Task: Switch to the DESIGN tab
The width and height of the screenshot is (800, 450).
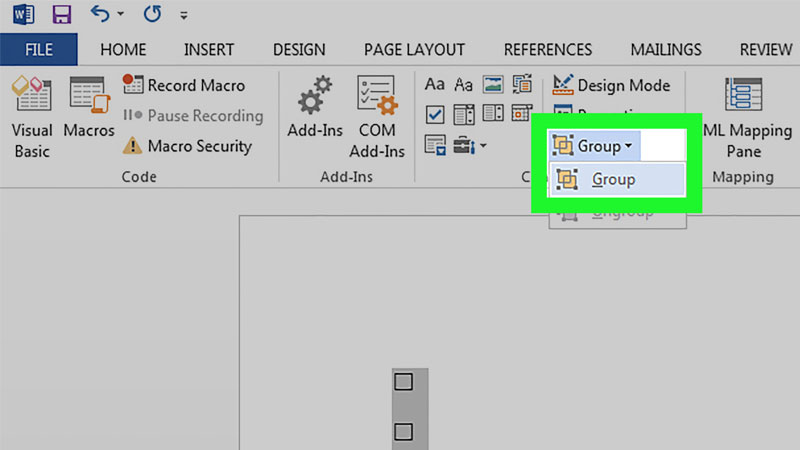Action: (299, 49)
